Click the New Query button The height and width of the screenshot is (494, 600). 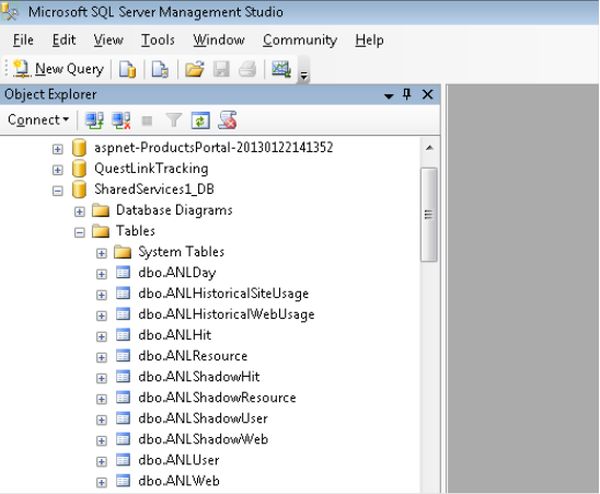coord(58,69)
